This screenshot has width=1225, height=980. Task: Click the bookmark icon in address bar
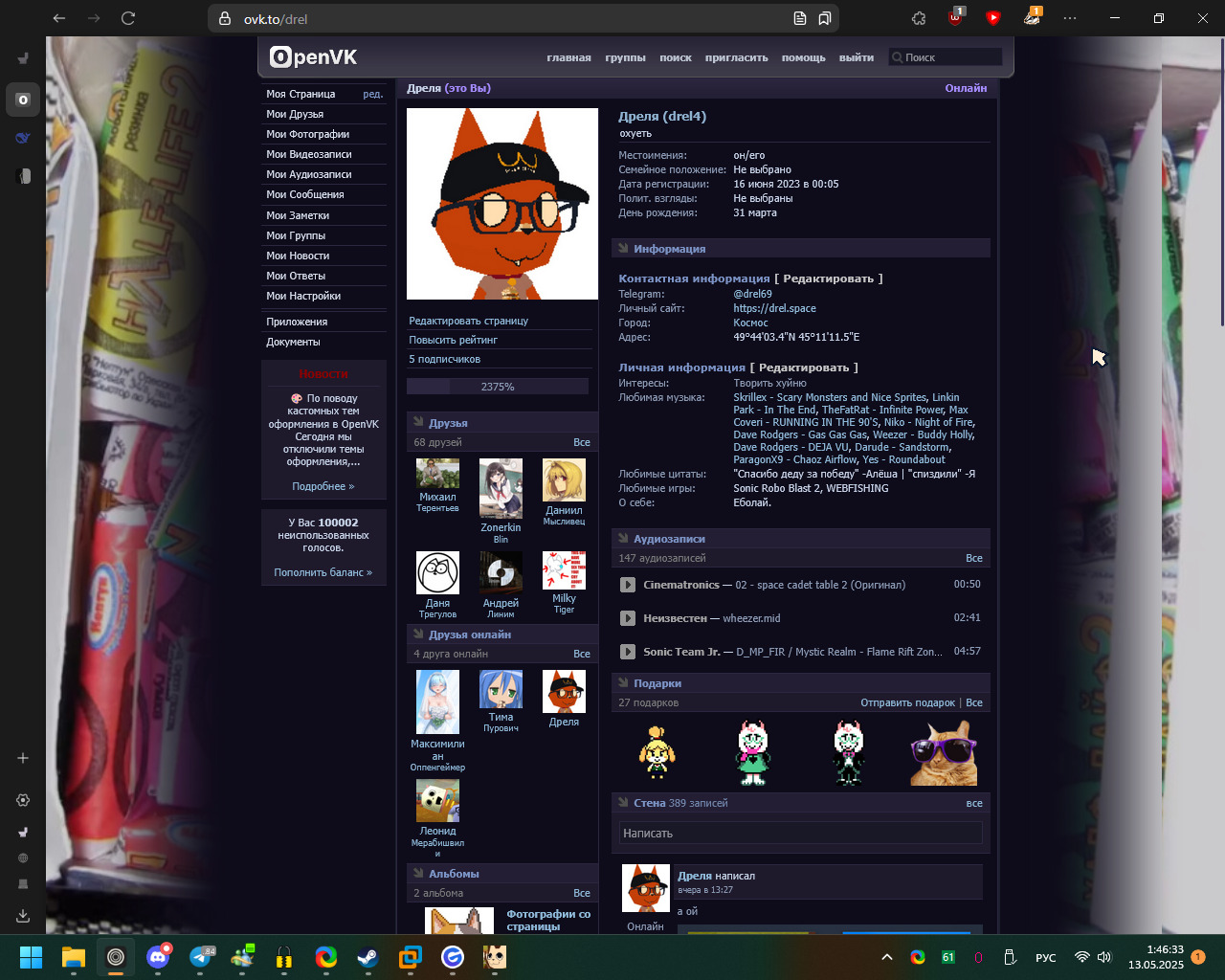point(824,18)
